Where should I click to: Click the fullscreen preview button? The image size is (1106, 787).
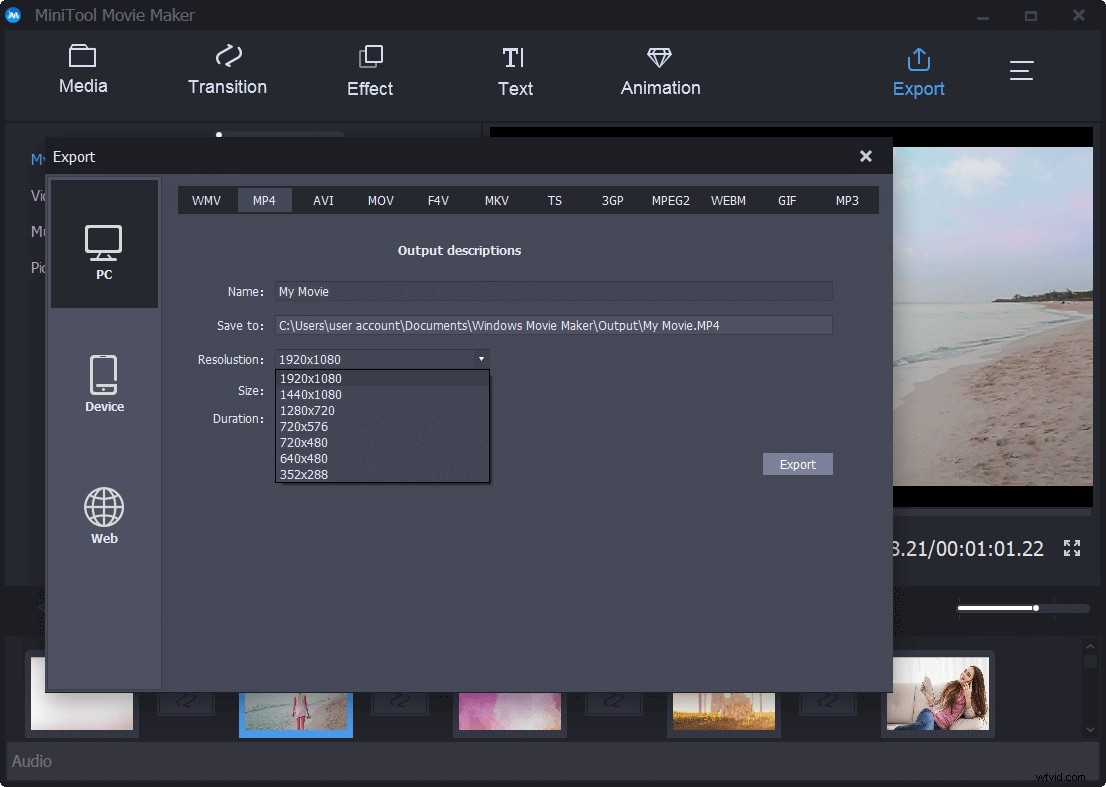point(1071,548)
